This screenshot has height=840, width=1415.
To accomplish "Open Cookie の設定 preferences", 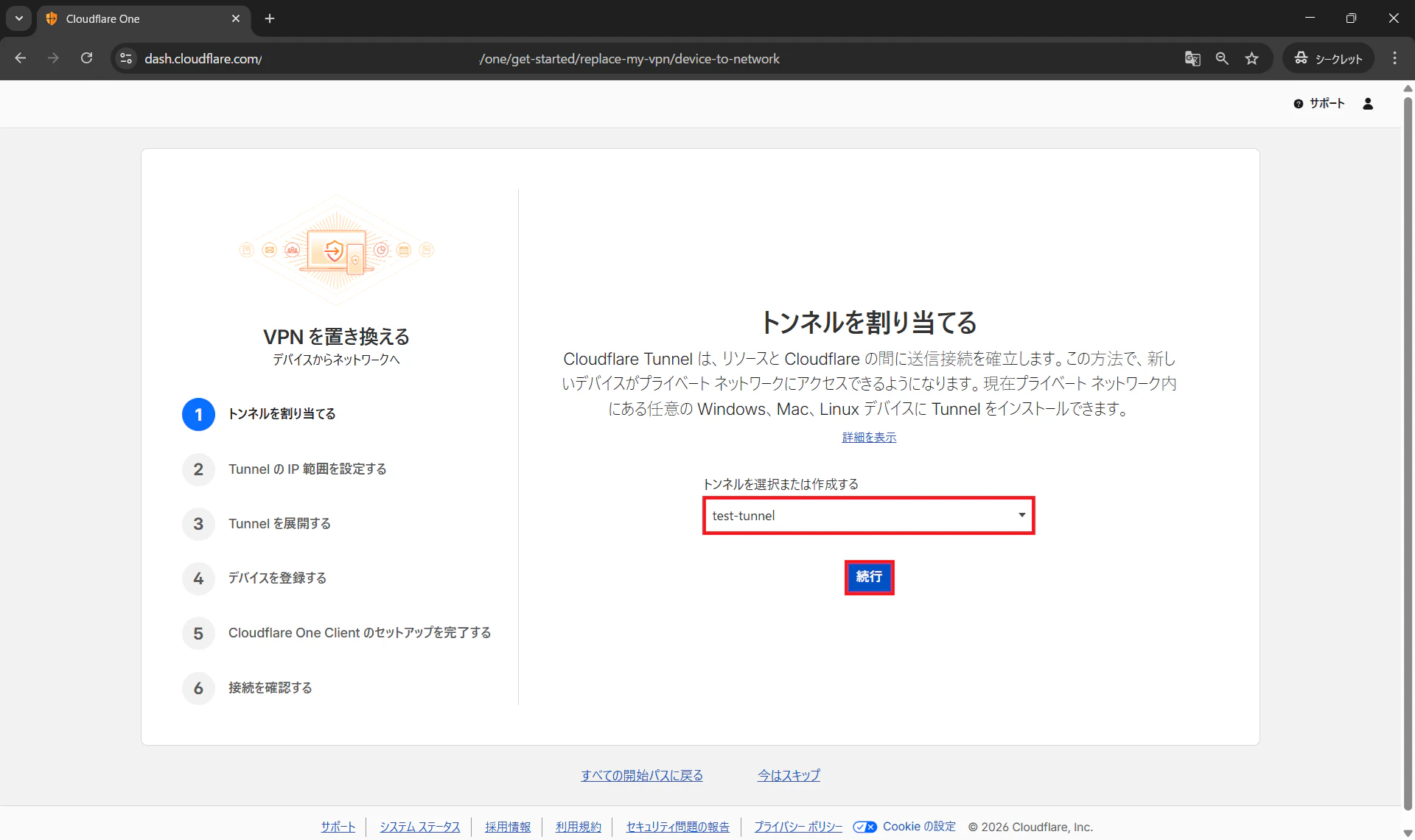I will point(919,827).
